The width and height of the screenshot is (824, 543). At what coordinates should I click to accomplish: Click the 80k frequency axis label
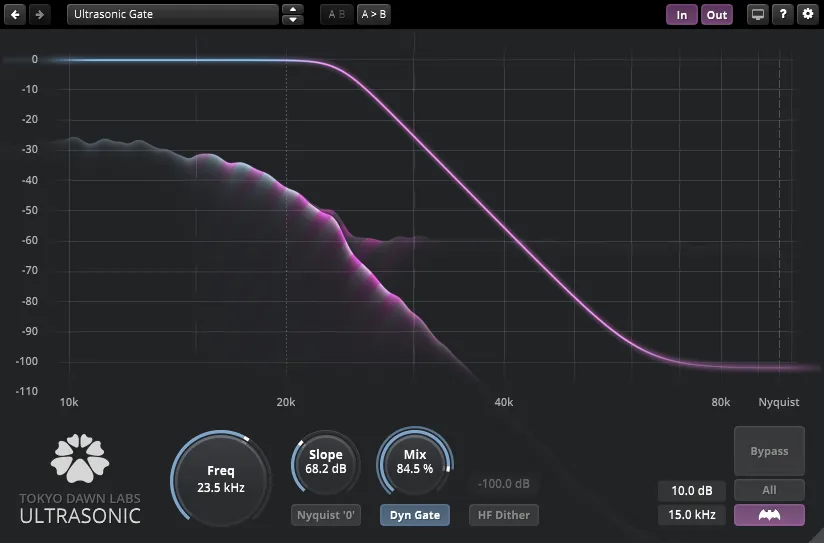tap(720, 402)
